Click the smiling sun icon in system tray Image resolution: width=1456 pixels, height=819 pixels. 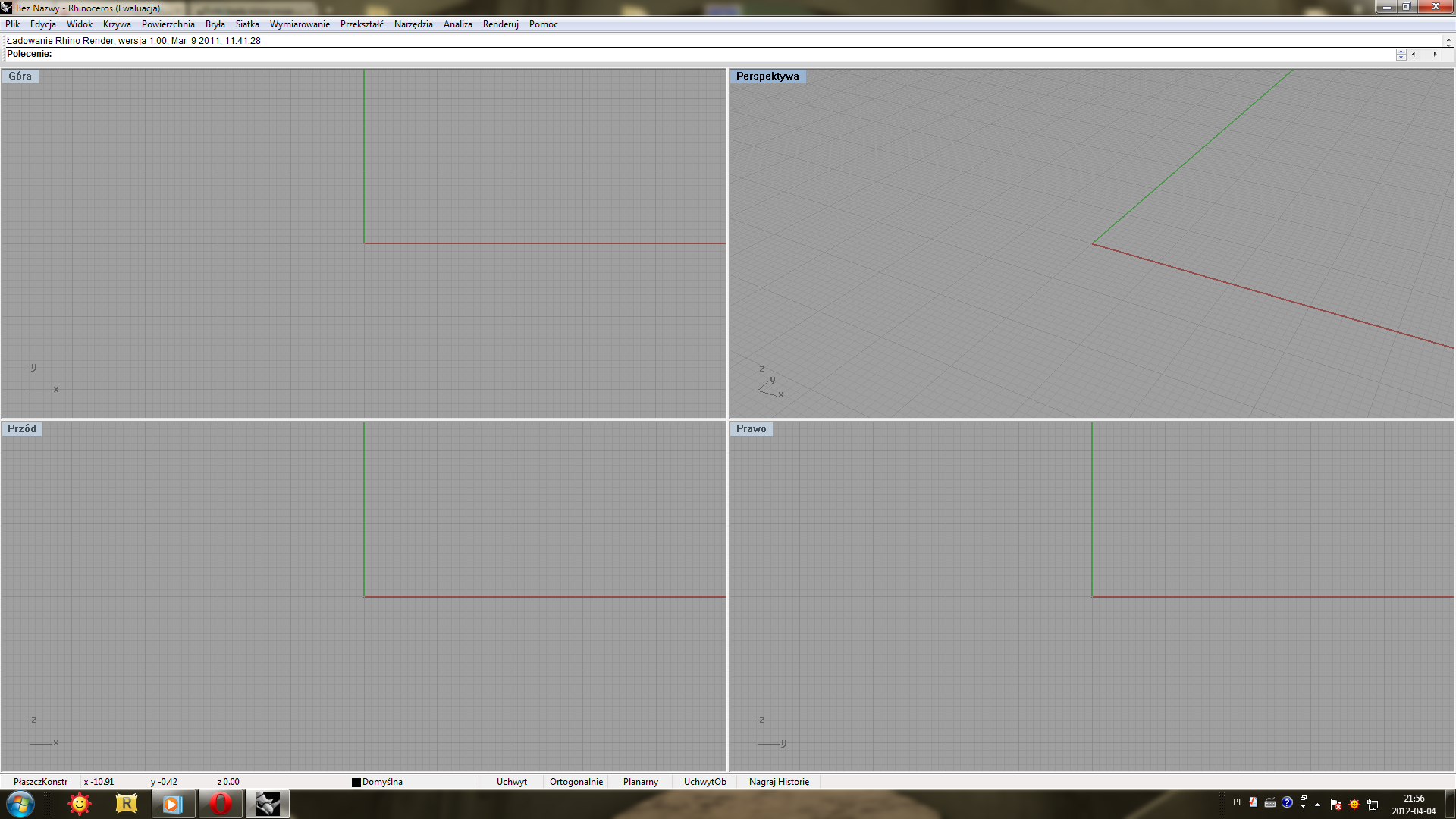[1354, 805]
